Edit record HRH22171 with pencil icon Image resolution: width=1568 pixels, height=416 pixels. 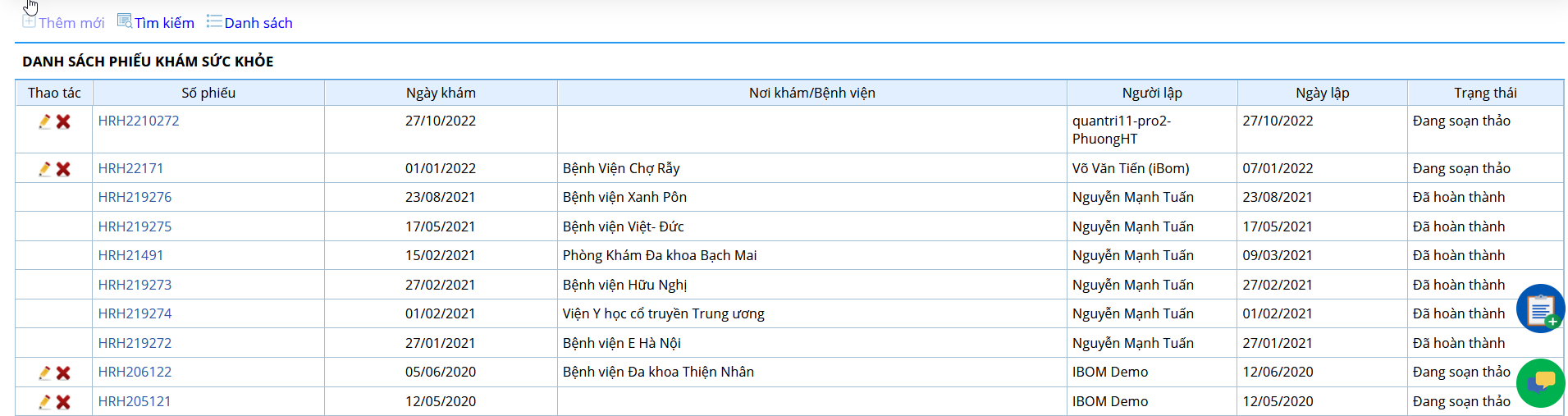click(44, 169)
